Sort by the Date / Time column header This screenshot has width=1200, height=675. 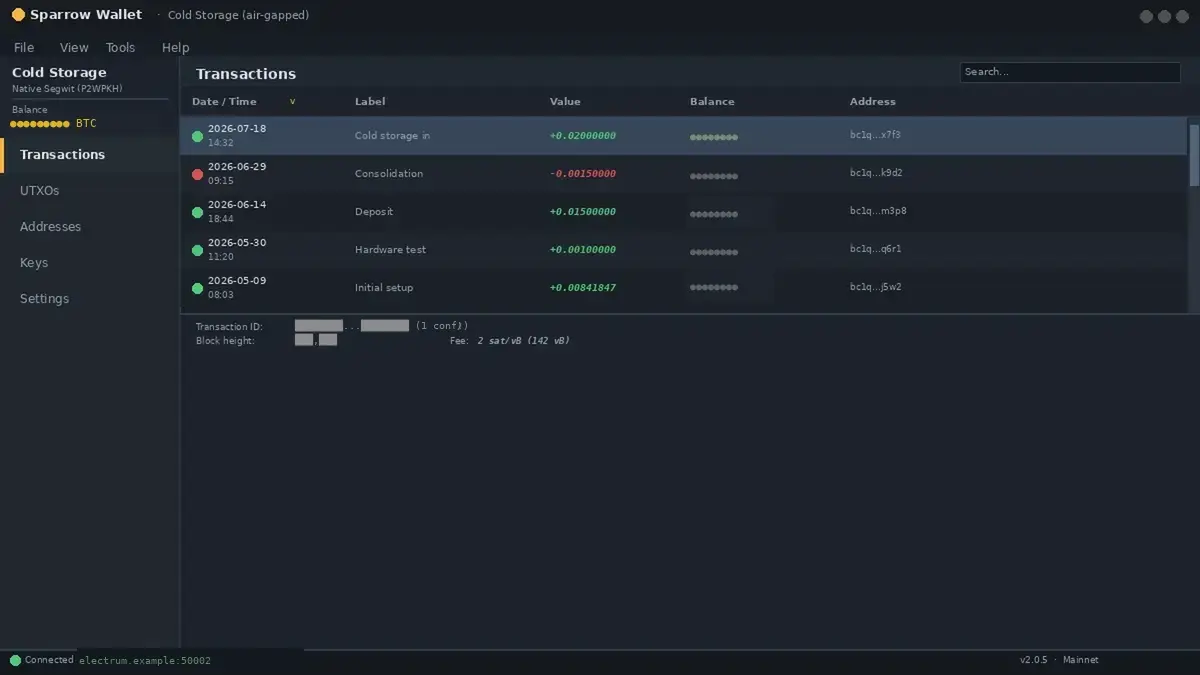point(224,102)
